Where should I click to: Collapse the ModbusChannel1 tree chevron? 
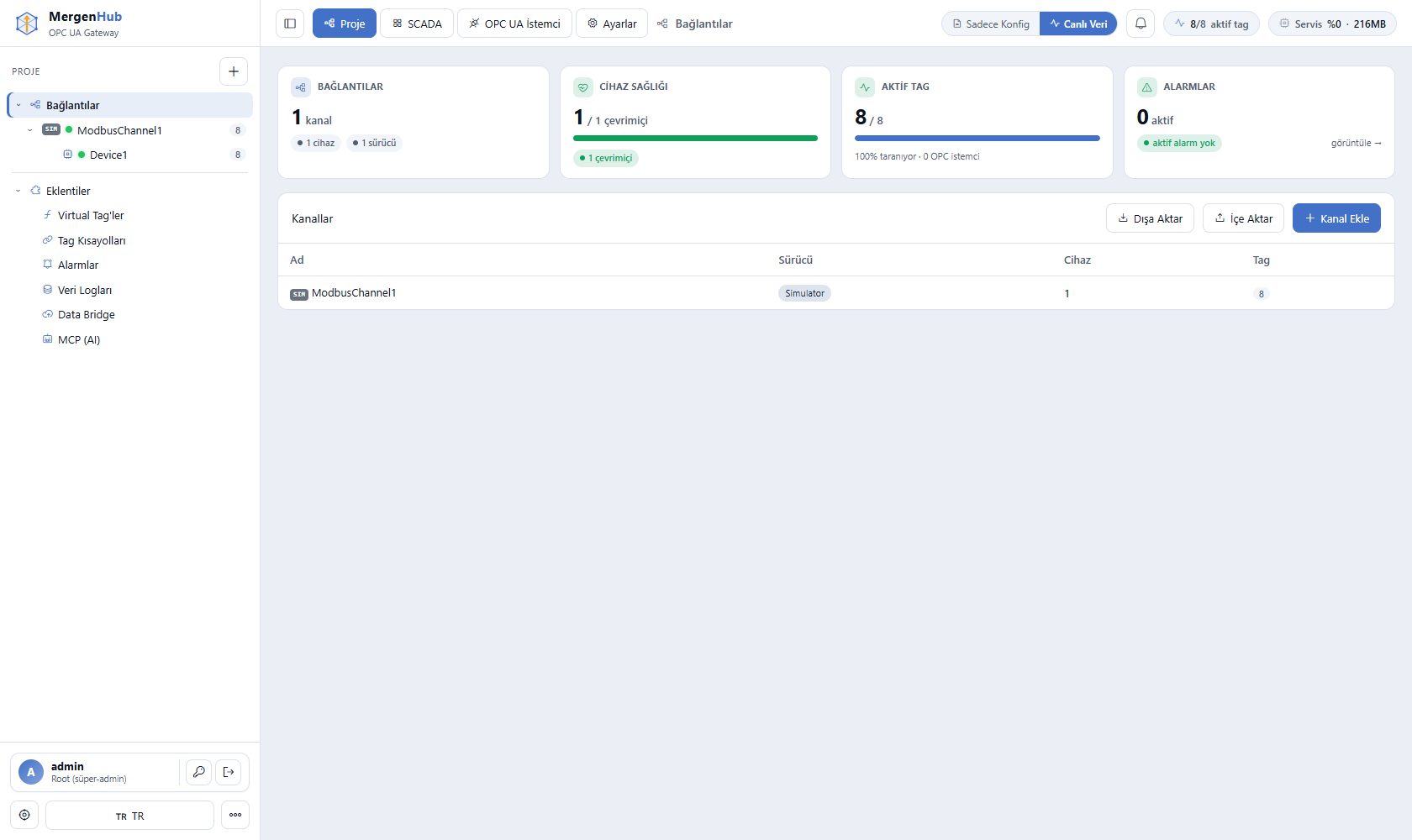[x=30, y=130]
